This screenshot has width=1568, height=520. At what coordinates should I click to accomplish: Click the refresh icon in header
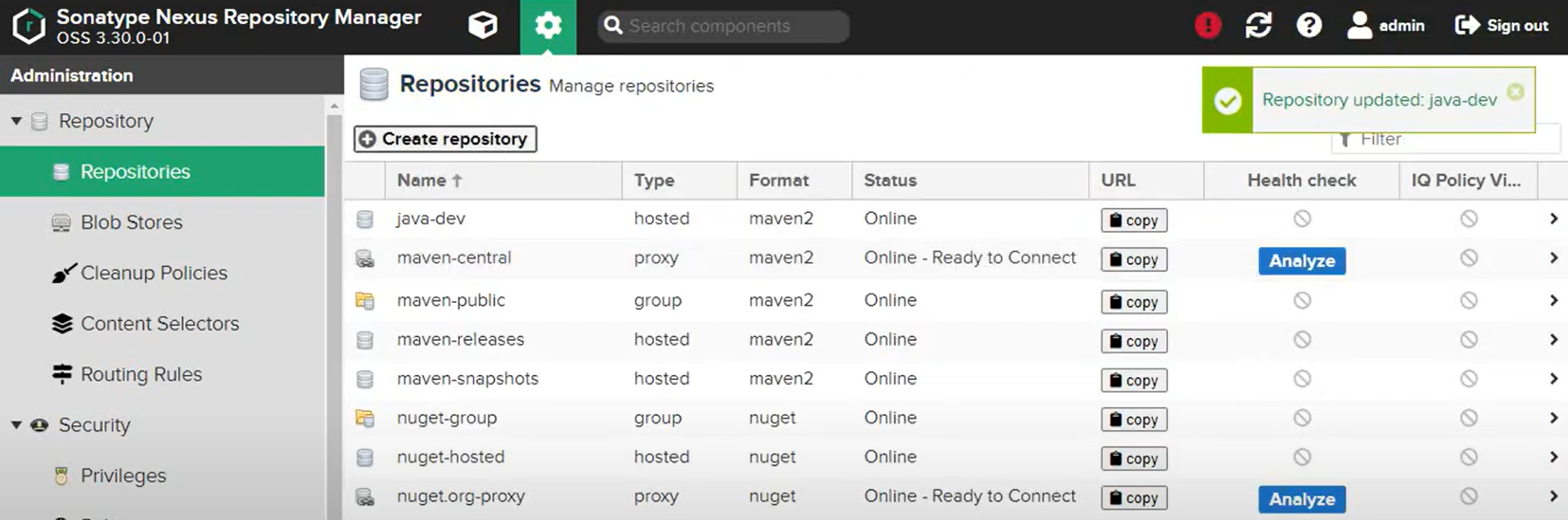(1259, 26)
